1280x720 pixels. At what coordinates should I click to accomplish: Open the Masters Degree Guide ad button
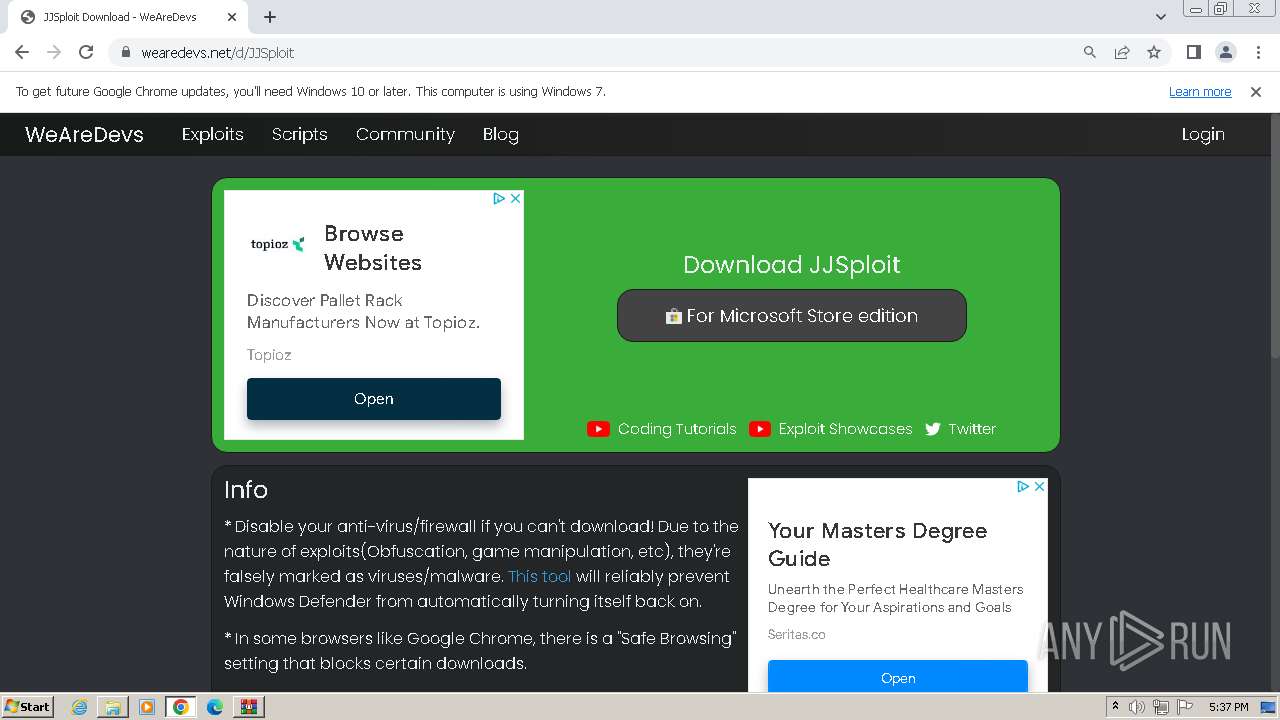pos(898,677)
